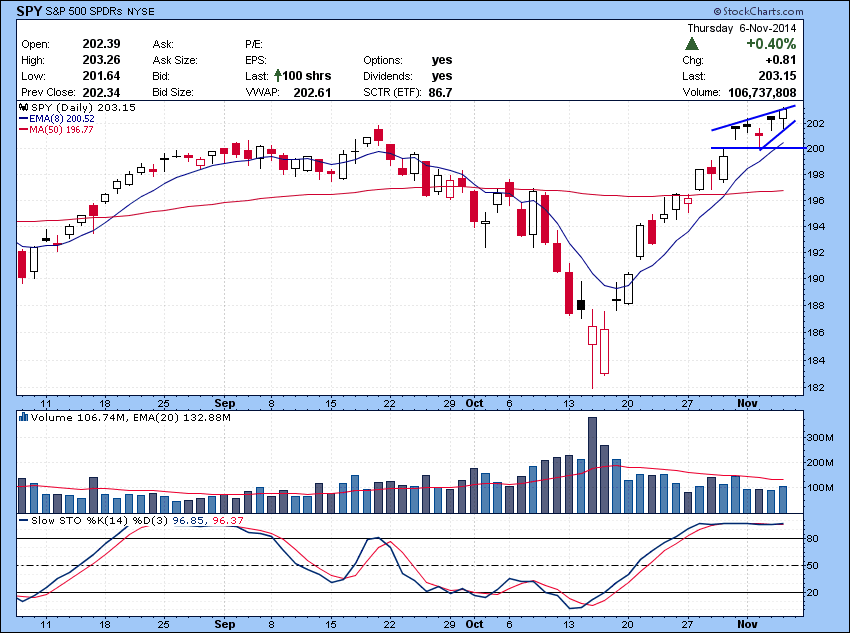Select the Chg value +0.81
Screen dimensions: 850x633
point(781,60)
